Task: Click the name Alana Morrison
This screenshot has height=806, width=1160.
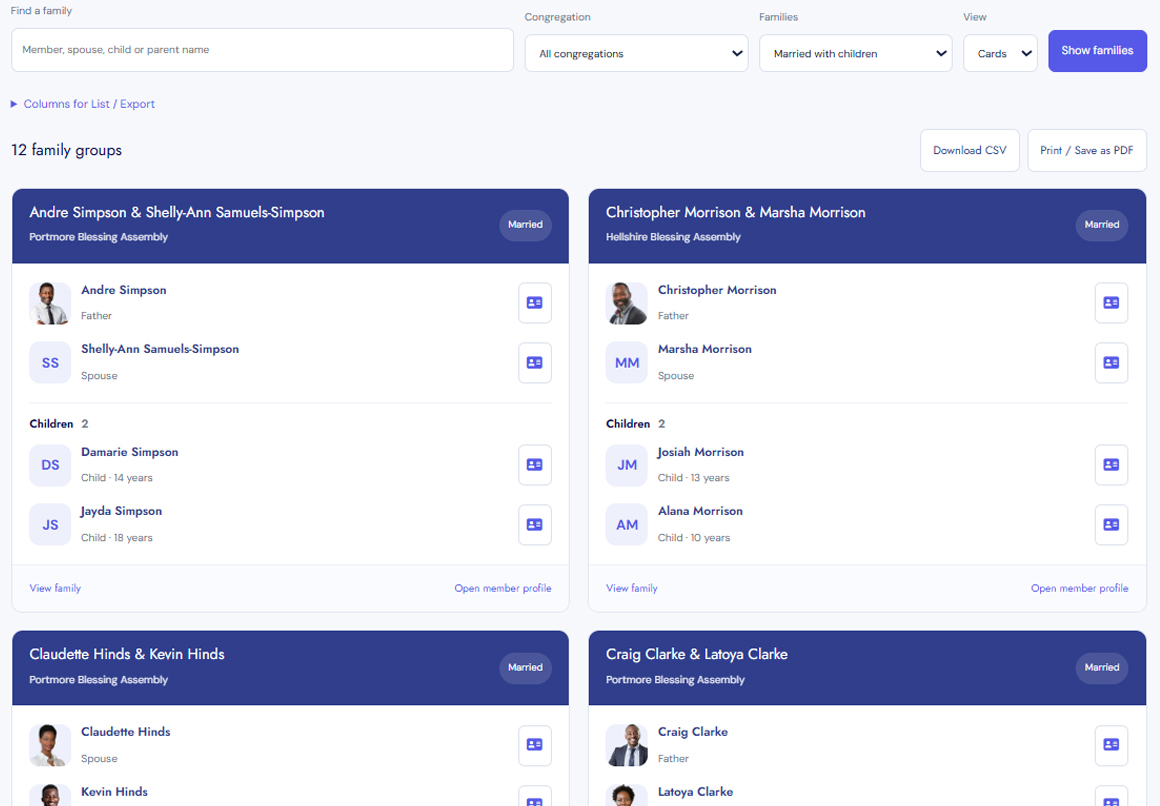Action: pyautogui.click(x=700, y=511)
